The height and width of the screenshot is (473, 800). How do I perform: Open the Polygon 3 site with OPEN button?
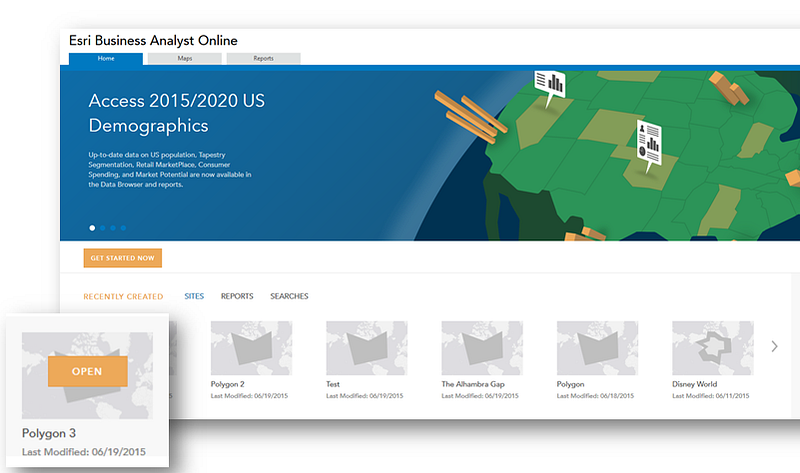(x=88, y=371)
